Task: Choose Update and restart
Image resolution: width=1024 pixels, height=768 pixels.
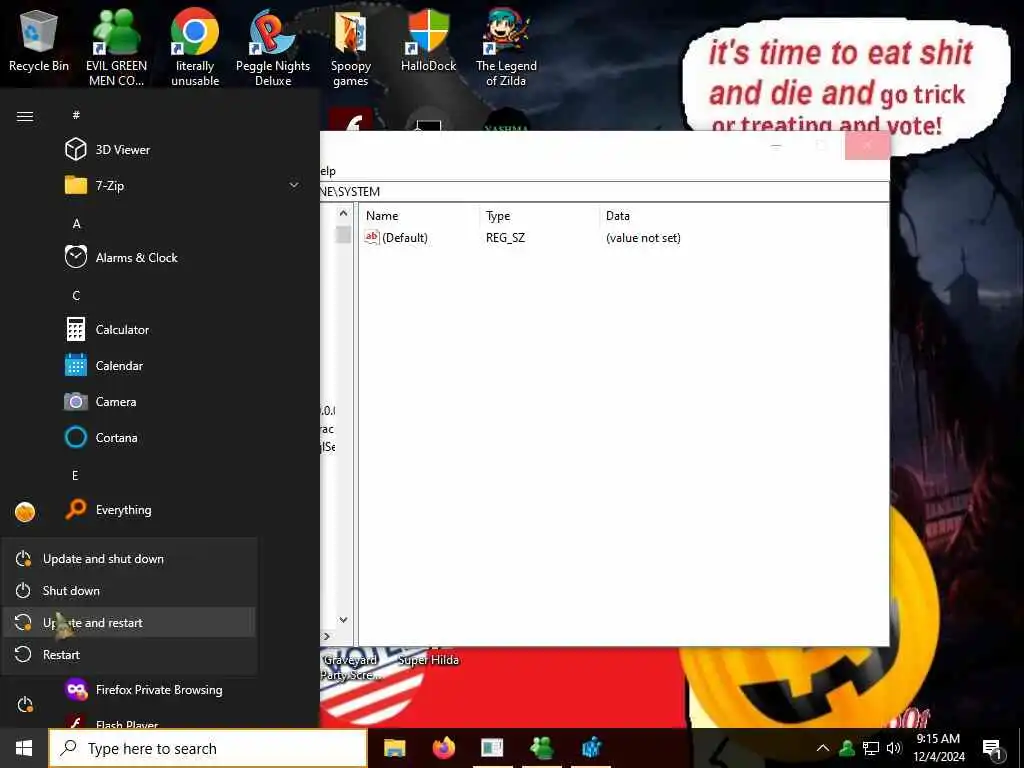Action: click(x=129, y=623)
